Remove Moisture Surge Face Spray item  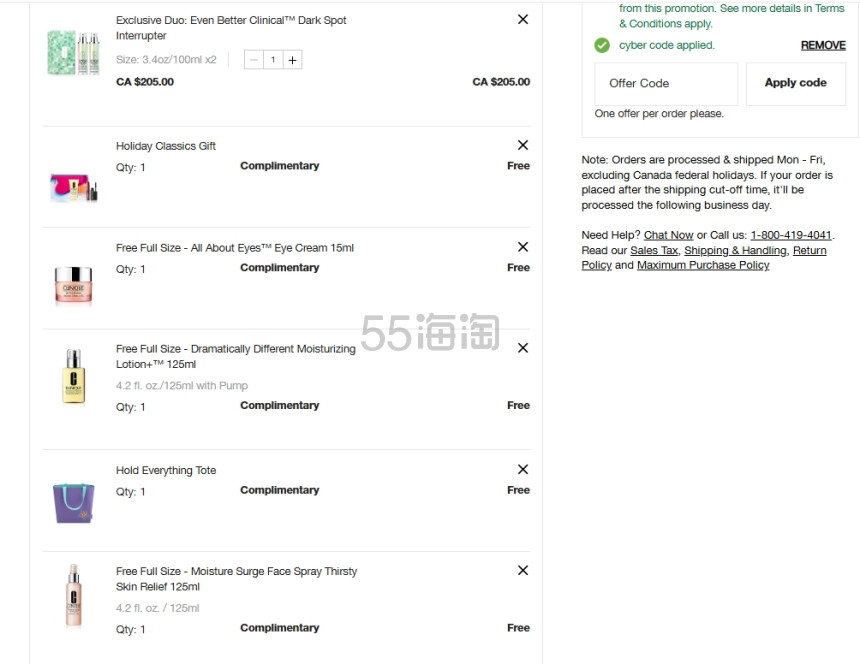click(523, 570)
